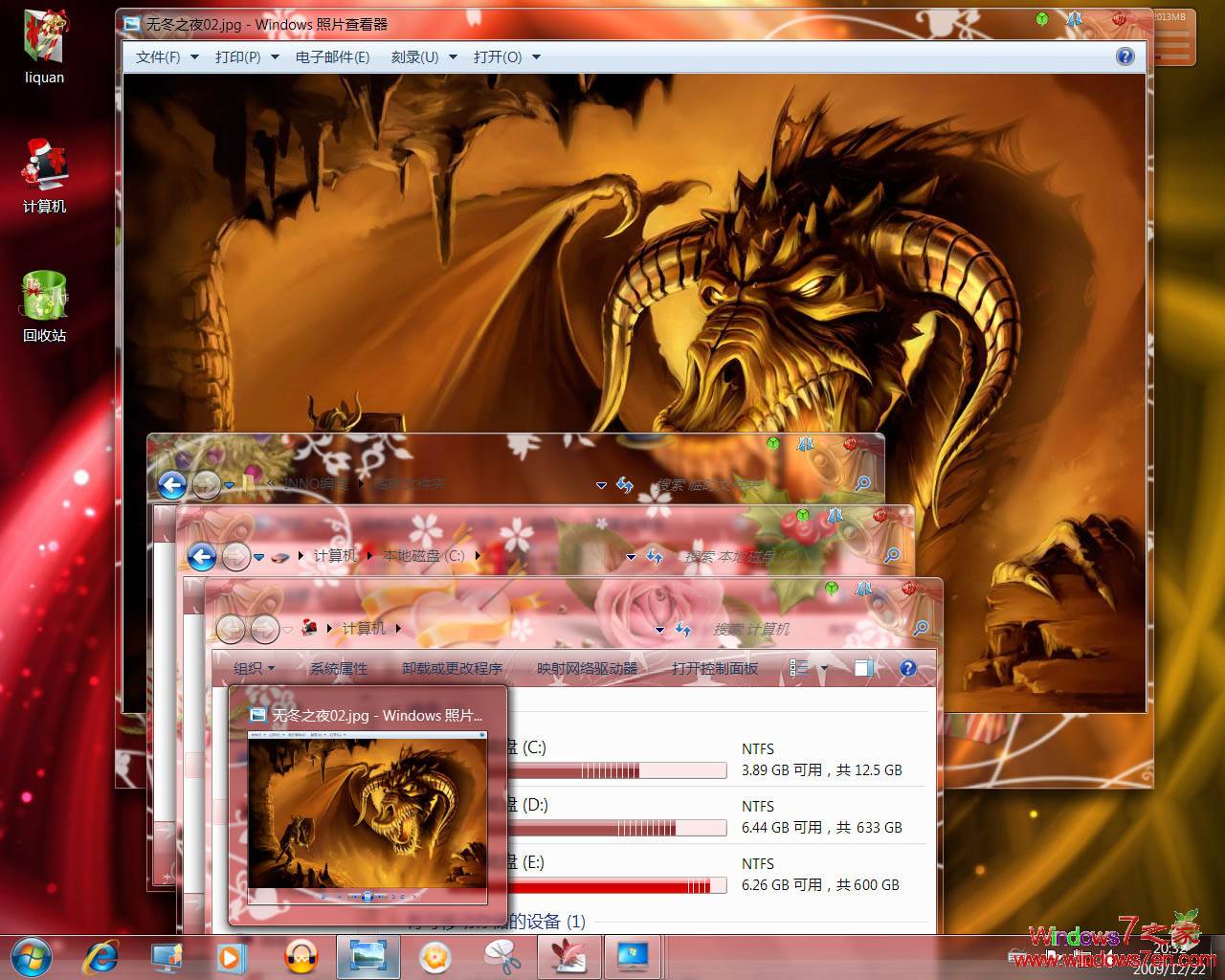This screenshot has height=980, width=1225.
Task: Open the pink feather app on the taskbar
Action: point(568,957)
